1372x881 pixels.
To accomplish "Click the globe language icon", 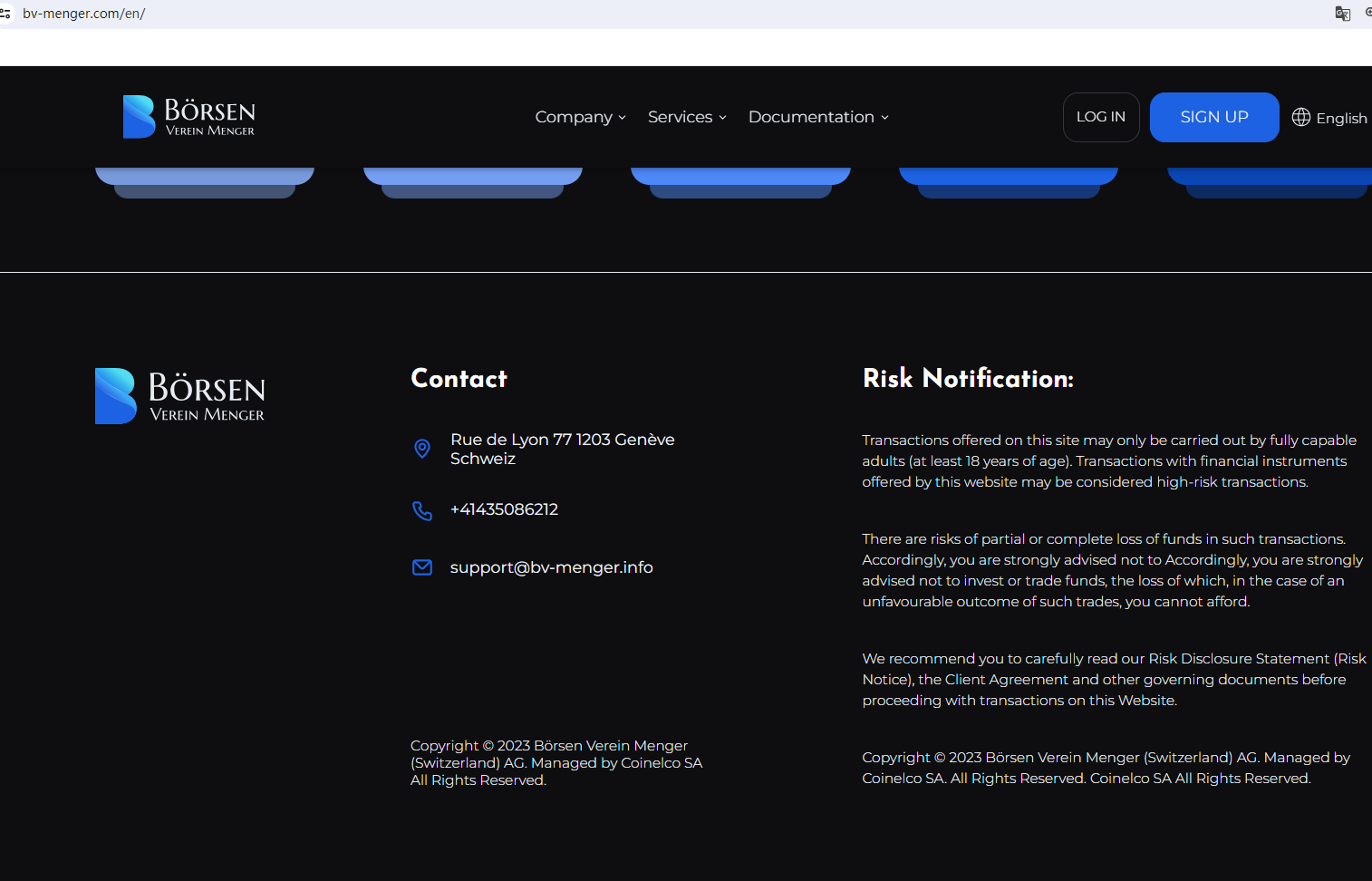I will click(1301, 117).
